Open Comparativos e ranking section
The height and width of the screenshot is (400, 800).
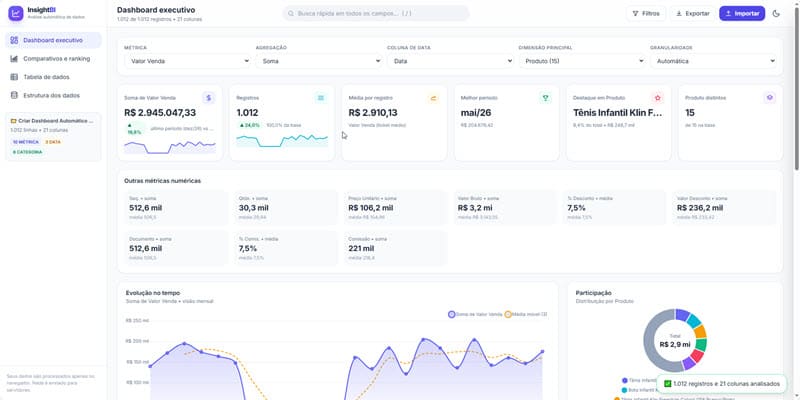[x=53, y=59]
